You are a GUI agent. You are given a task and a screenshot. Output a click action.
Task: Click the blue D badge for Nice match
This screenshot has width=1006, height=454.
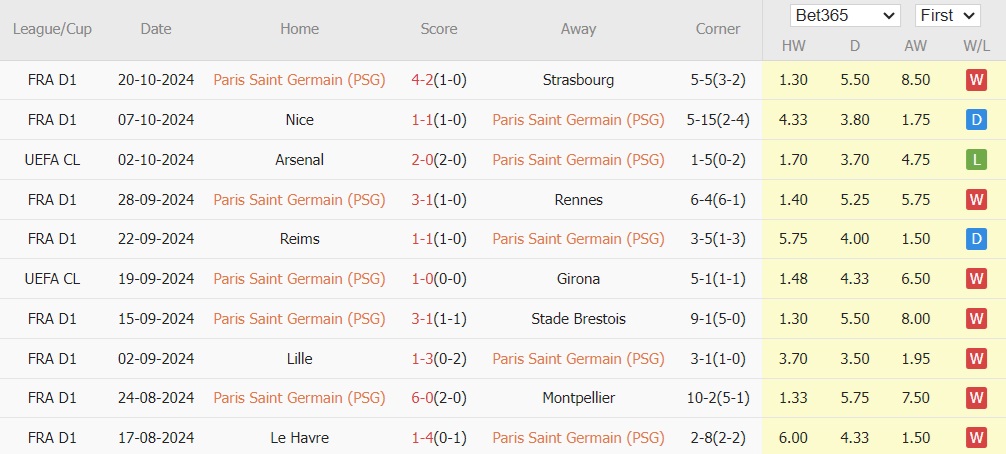tap(976, 120)
